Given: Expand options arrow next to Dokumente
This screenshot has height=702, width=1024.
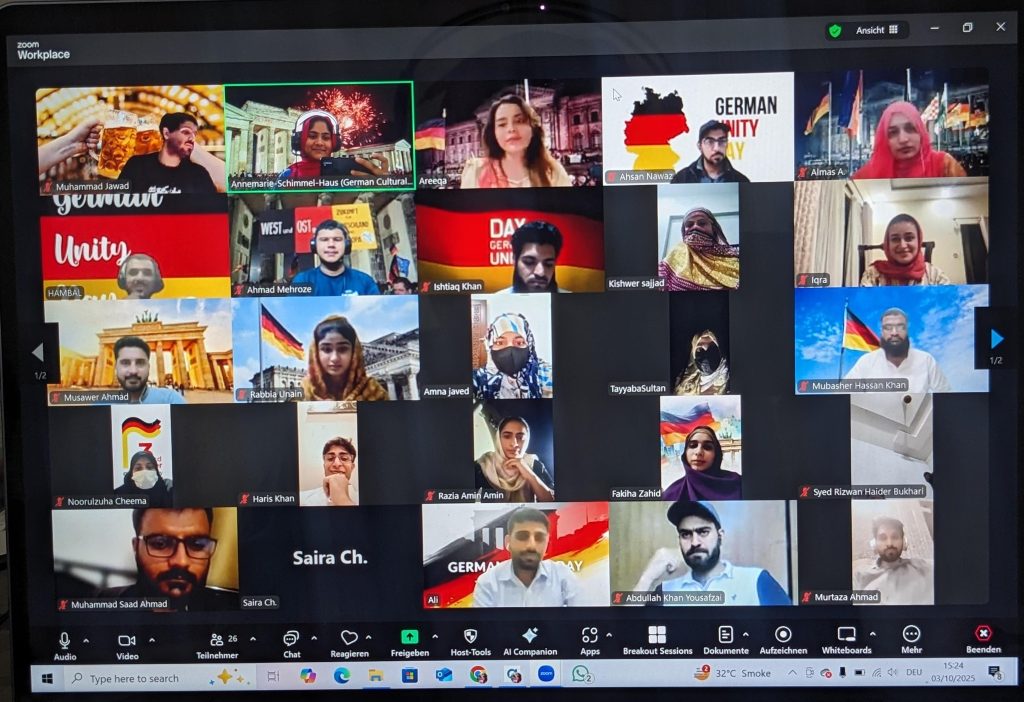Looking at the screenshot, I should coord(749,635).
